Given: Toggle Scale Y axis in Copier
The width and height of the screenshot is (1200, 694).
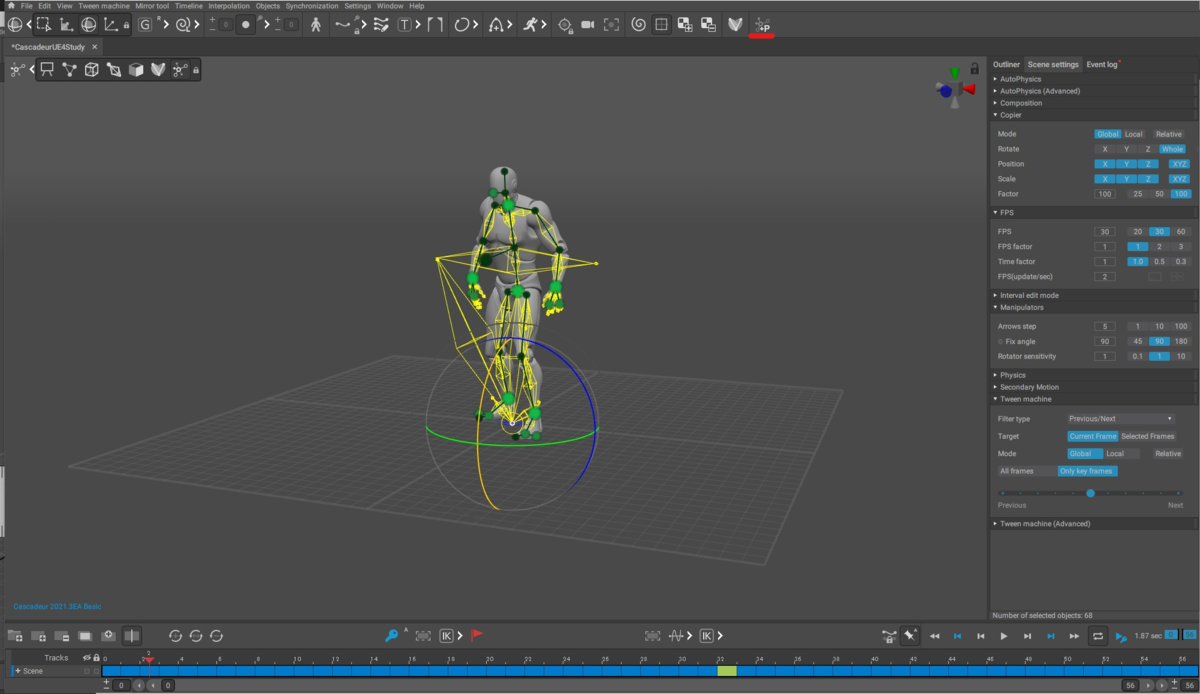Looking at the screenshot, I should click(x=1126, y=179).
